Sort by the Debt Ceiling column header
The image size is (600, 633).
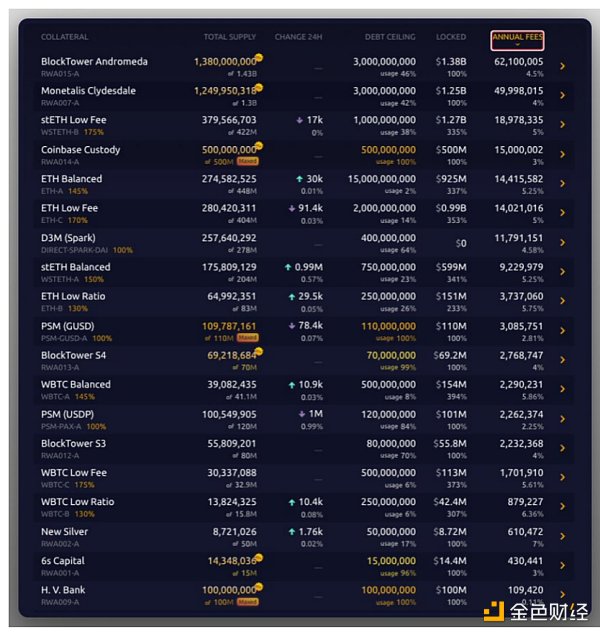[388, 37]
